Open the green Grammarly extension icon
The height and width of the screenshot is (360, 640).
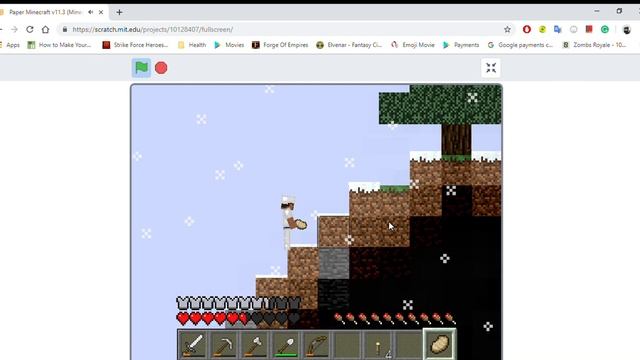pos(605,29)
